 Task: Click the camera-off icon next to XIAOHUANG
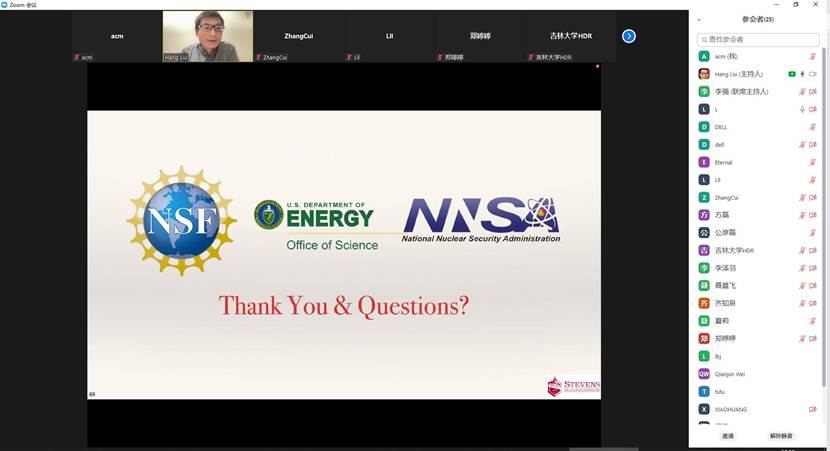tap(812, 409)
